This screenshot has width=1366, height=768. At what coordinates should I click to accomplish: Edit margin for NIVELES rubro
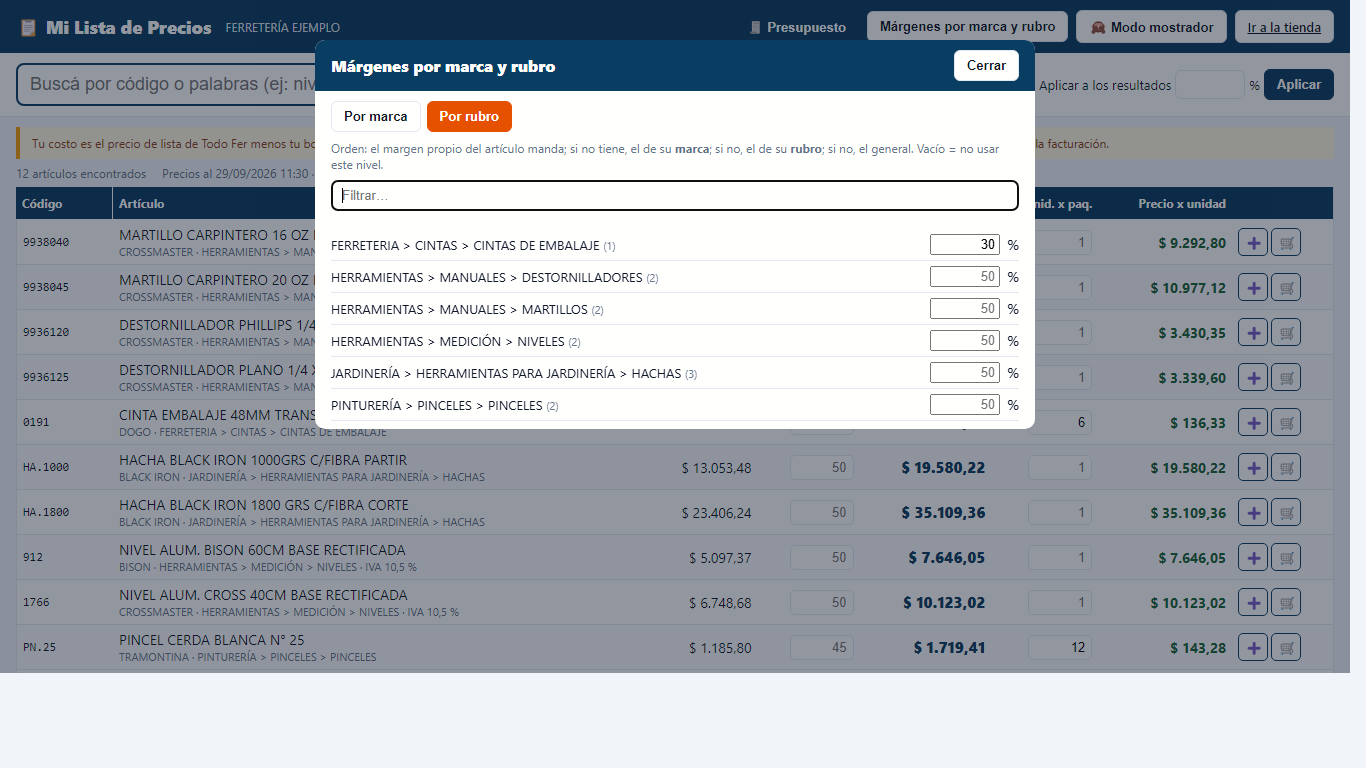pyautogui.click(x=965, y=341)
